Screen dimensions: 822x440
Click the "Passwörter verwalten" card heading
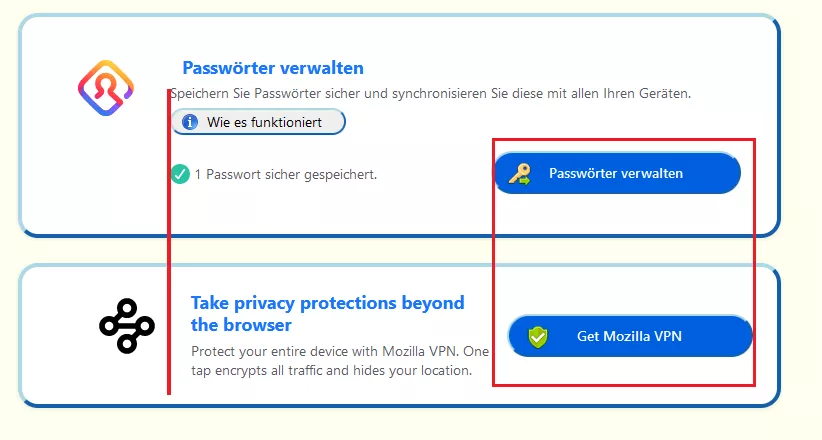pos(272,68)
